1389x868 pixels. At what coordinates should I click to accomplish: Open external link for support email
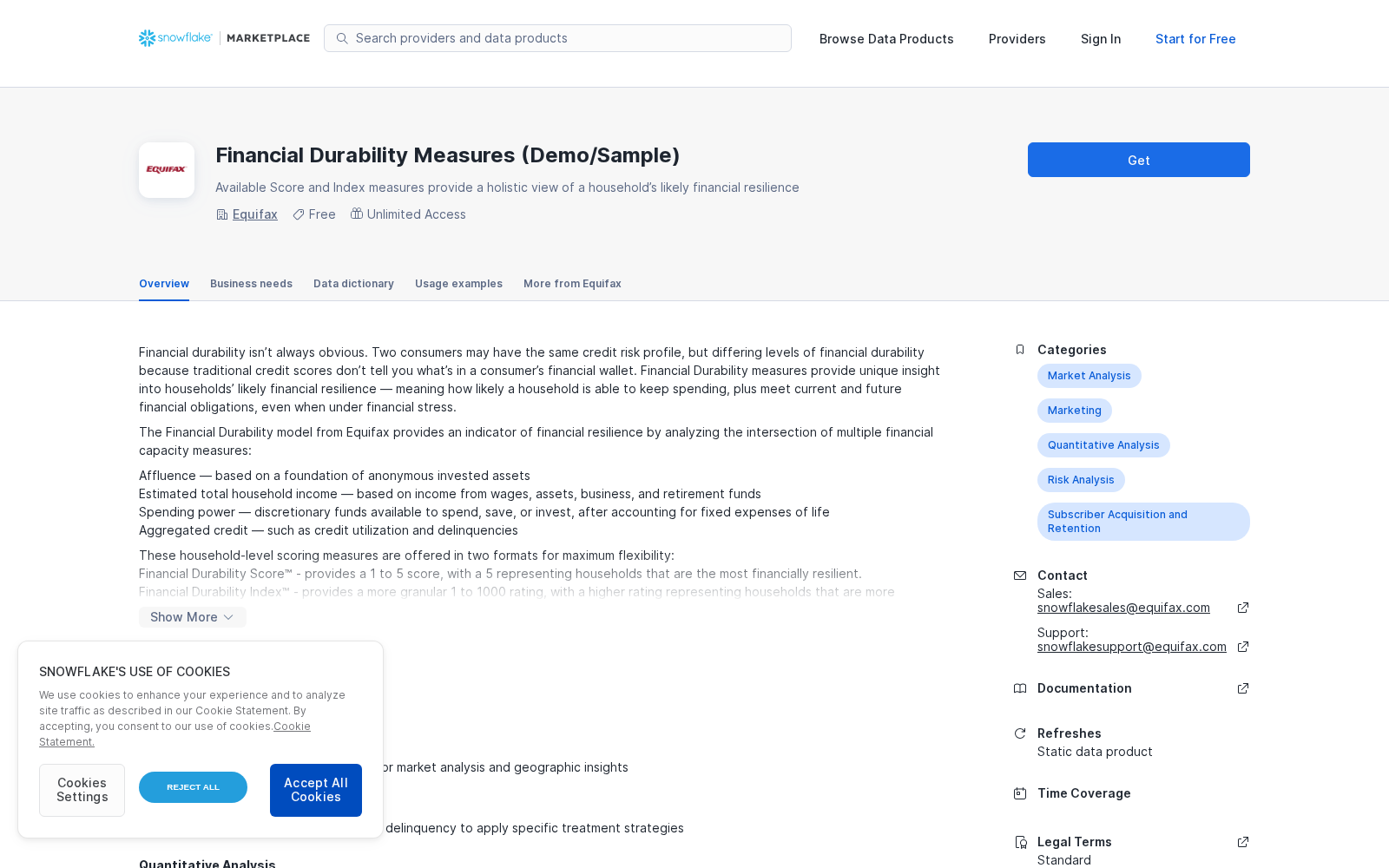[x=1243, y=647]
